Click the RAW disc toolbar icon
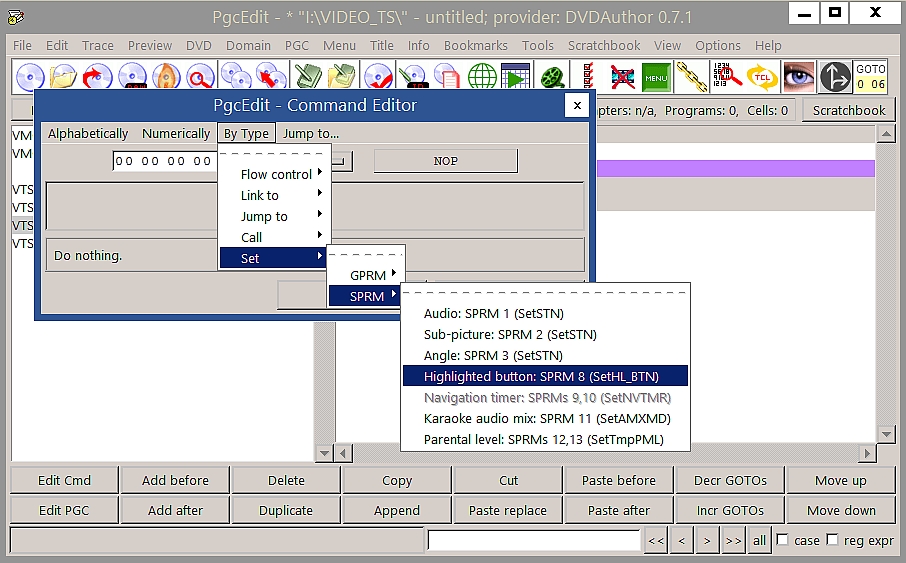906x563 pixels. pyautogui.click(x=132, y=77)
